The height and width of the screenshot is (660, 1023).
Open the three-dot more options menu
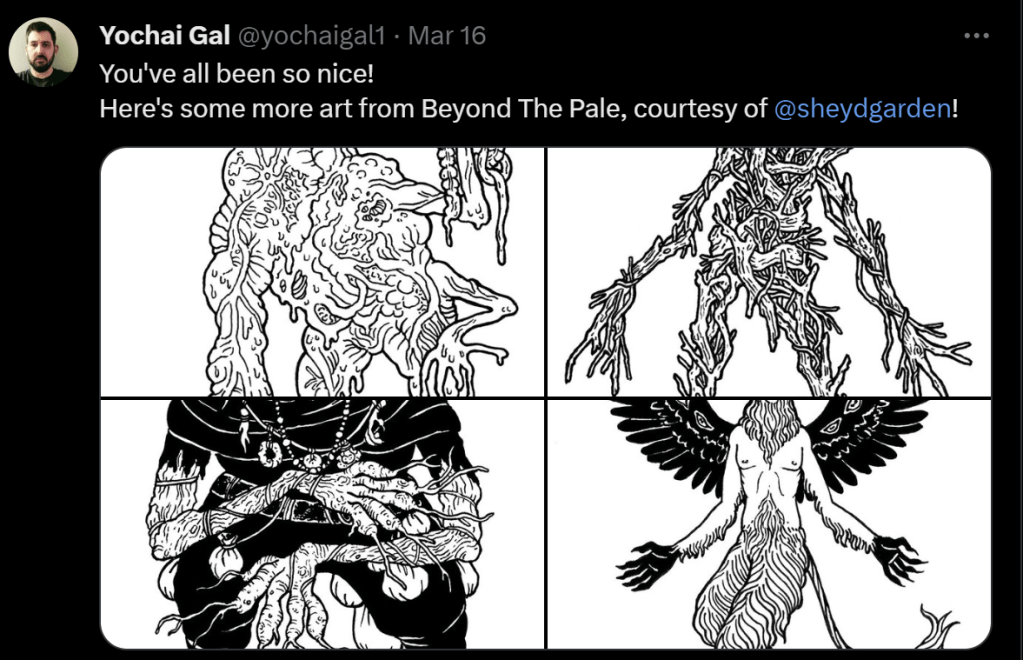click(977, 36)
